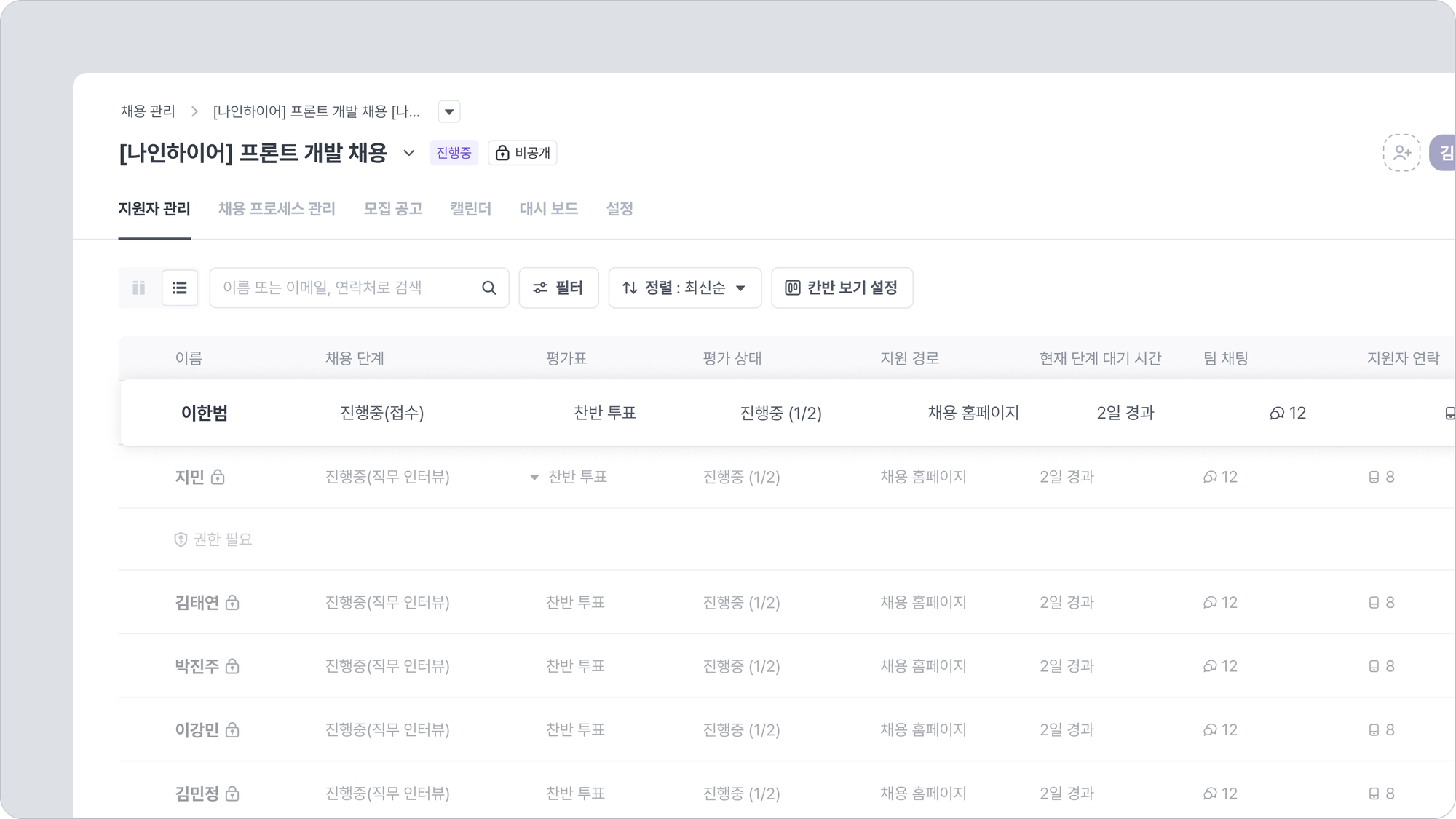This screenshot has height=819, width=1456.
Task: Open 칸반 보기 설정 settings
Action: point(842,288)
